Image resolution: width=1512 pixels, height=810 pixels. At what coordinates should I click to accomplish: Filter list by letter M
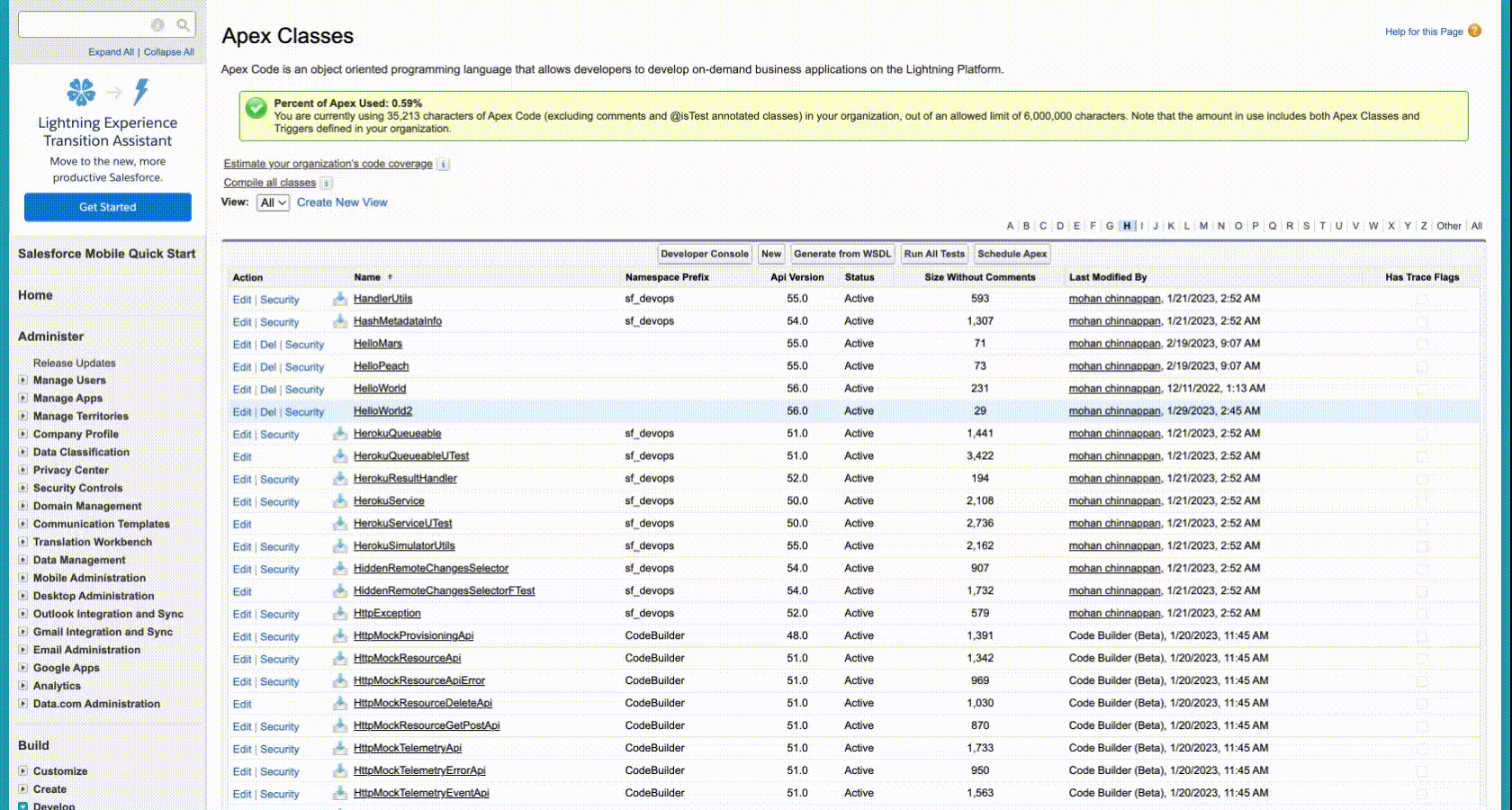(1203, 226)
